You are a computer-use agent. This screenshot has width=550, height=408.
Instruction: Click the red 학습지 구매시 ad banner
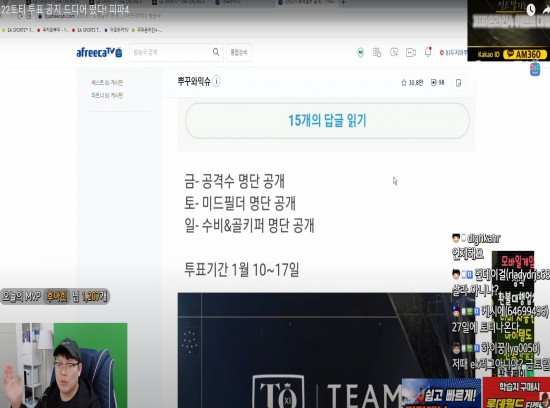516,393
